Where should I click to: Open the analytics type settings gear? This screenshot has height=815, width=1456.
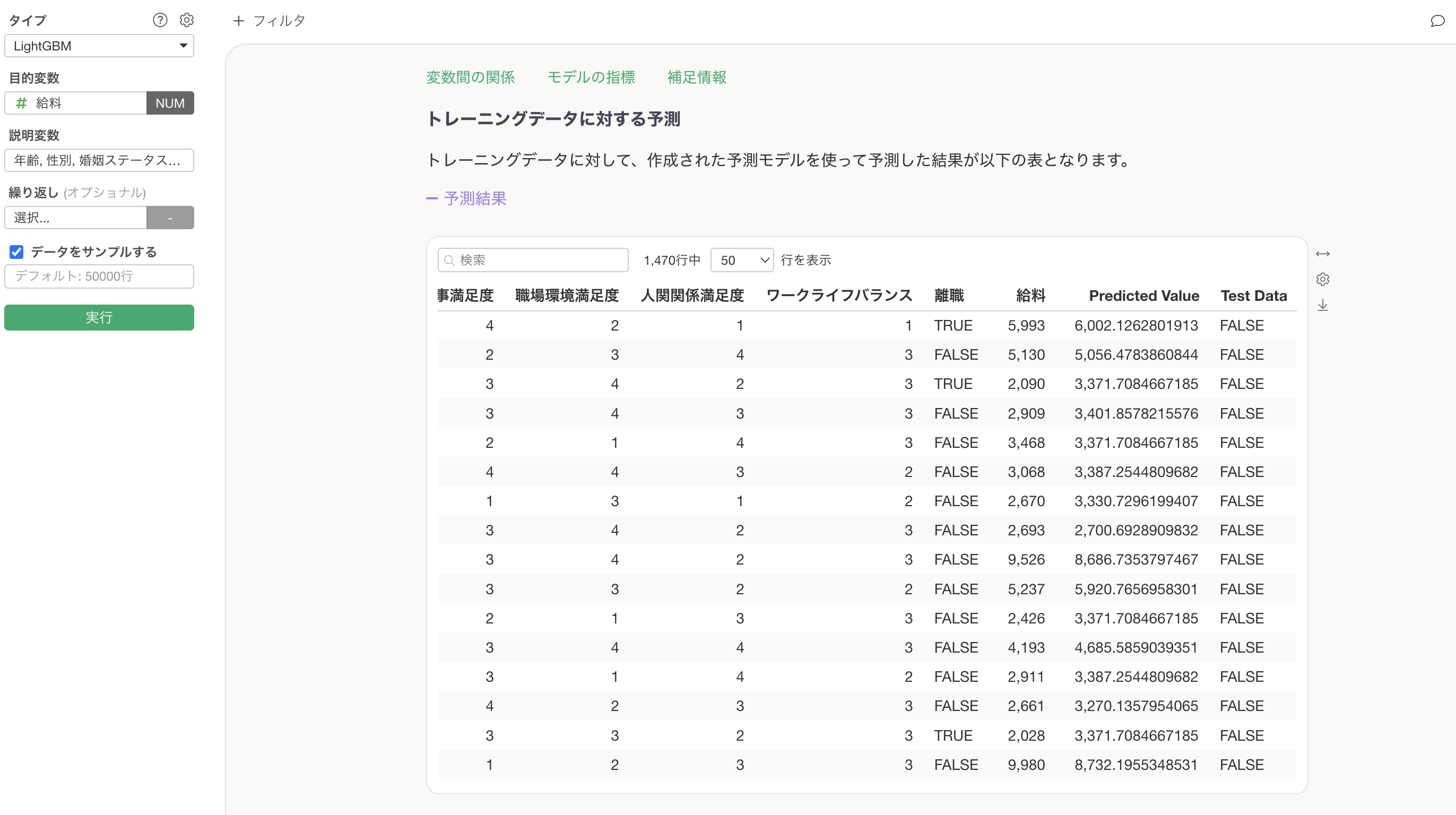coord(187,20)
